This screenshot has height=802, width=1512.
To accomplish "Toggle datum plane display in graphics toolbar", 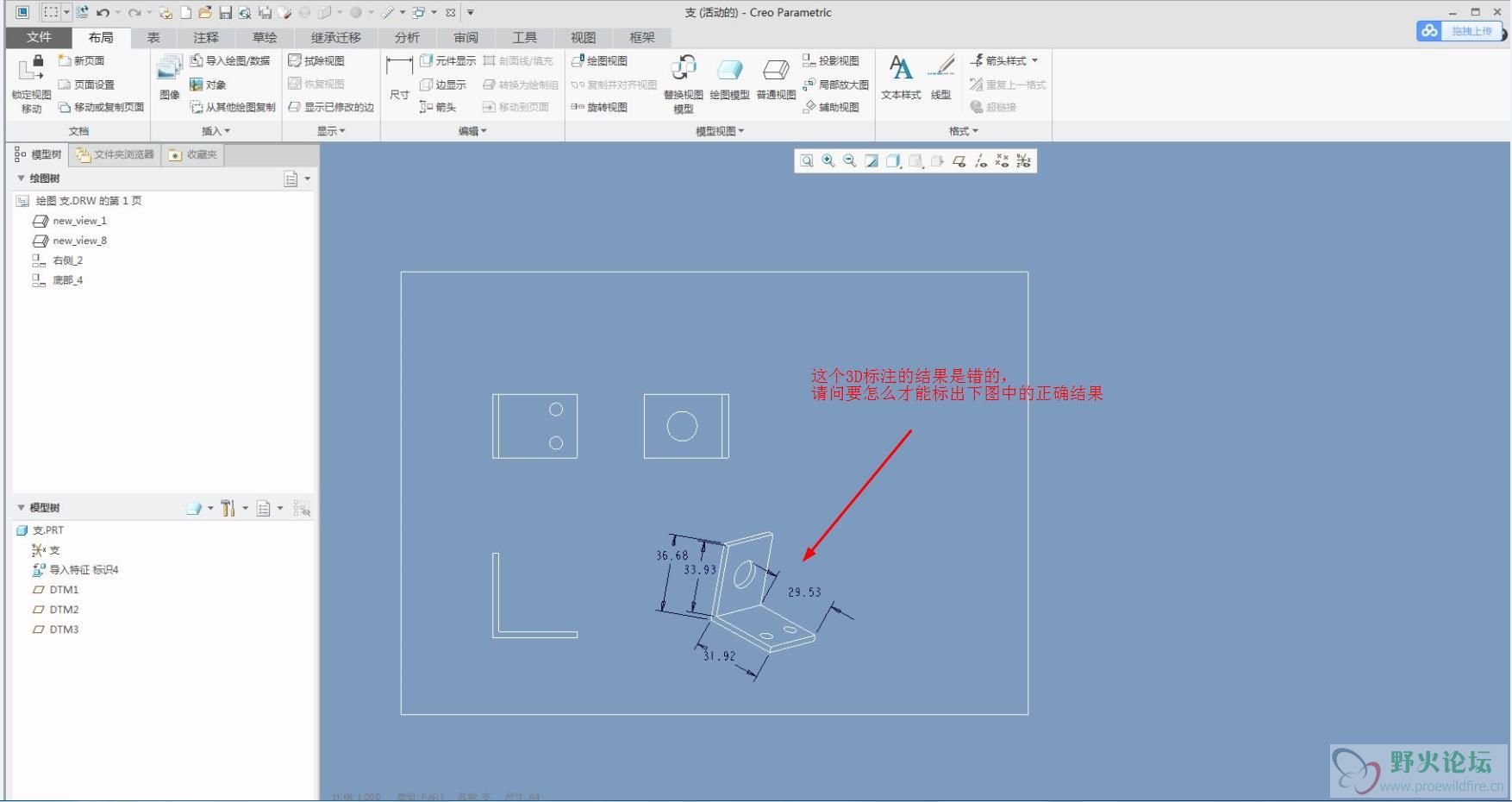I will coord(959,161).
